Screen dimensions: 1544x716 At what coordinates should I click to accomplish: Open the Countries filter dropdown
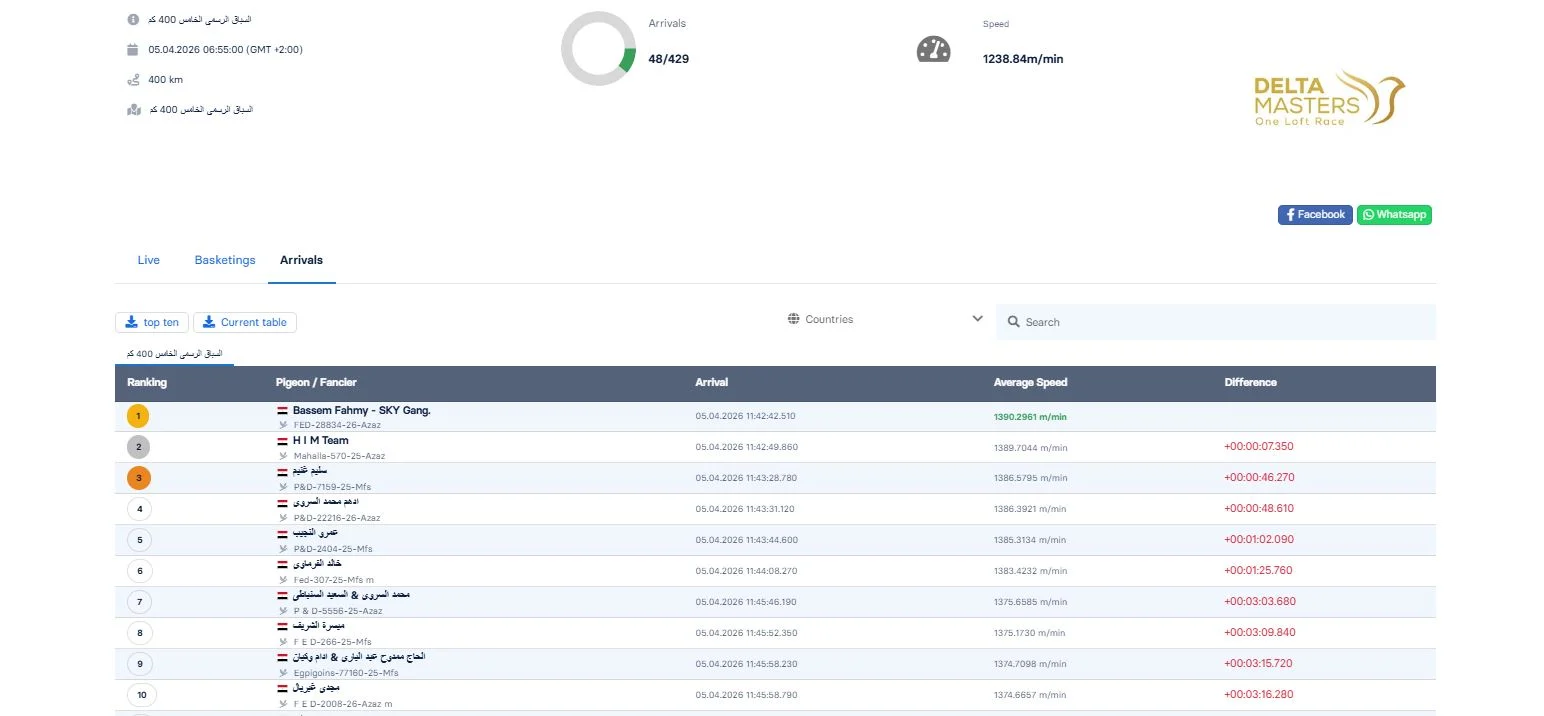click(x=828, y=319)
